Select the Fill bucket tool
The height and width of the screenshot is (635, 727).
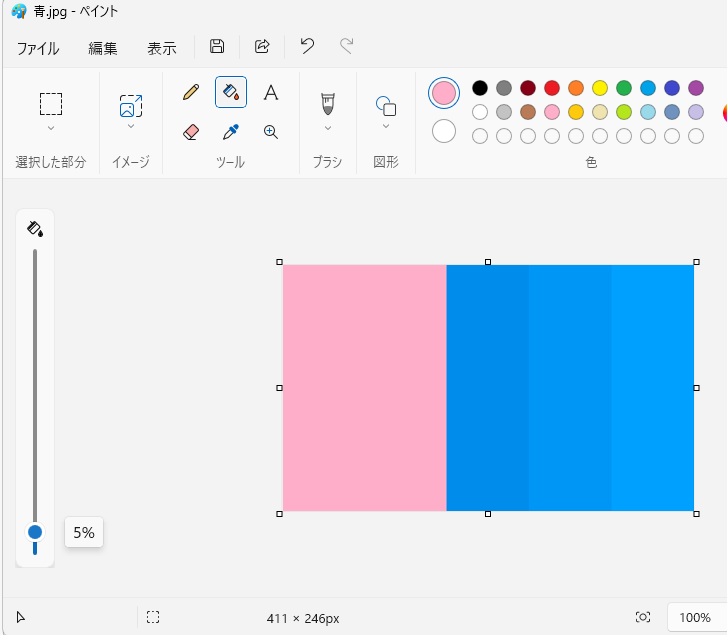click(x=231, y=93)
